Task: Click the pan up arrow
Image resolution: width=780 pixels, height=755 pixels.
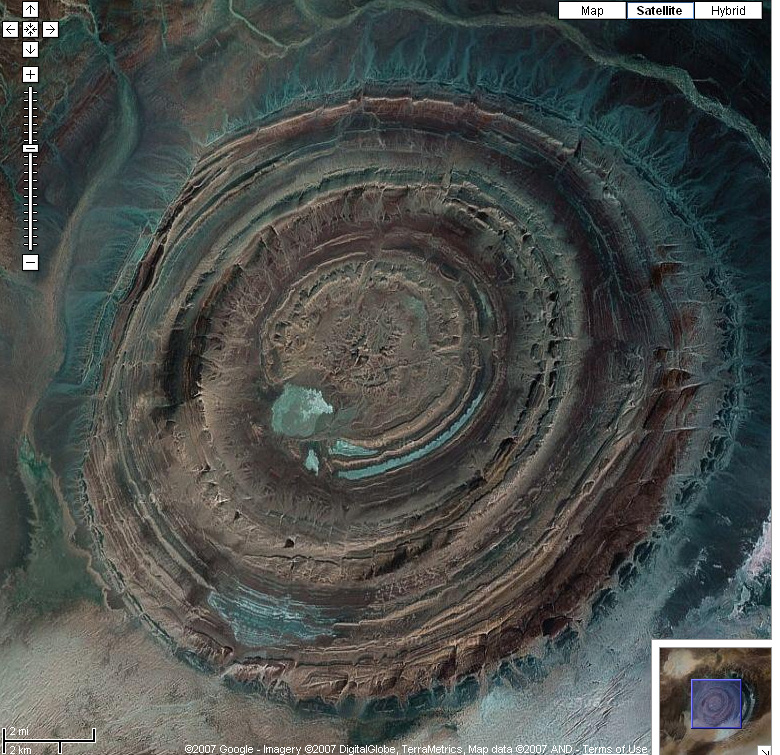Action: point(30,10)
